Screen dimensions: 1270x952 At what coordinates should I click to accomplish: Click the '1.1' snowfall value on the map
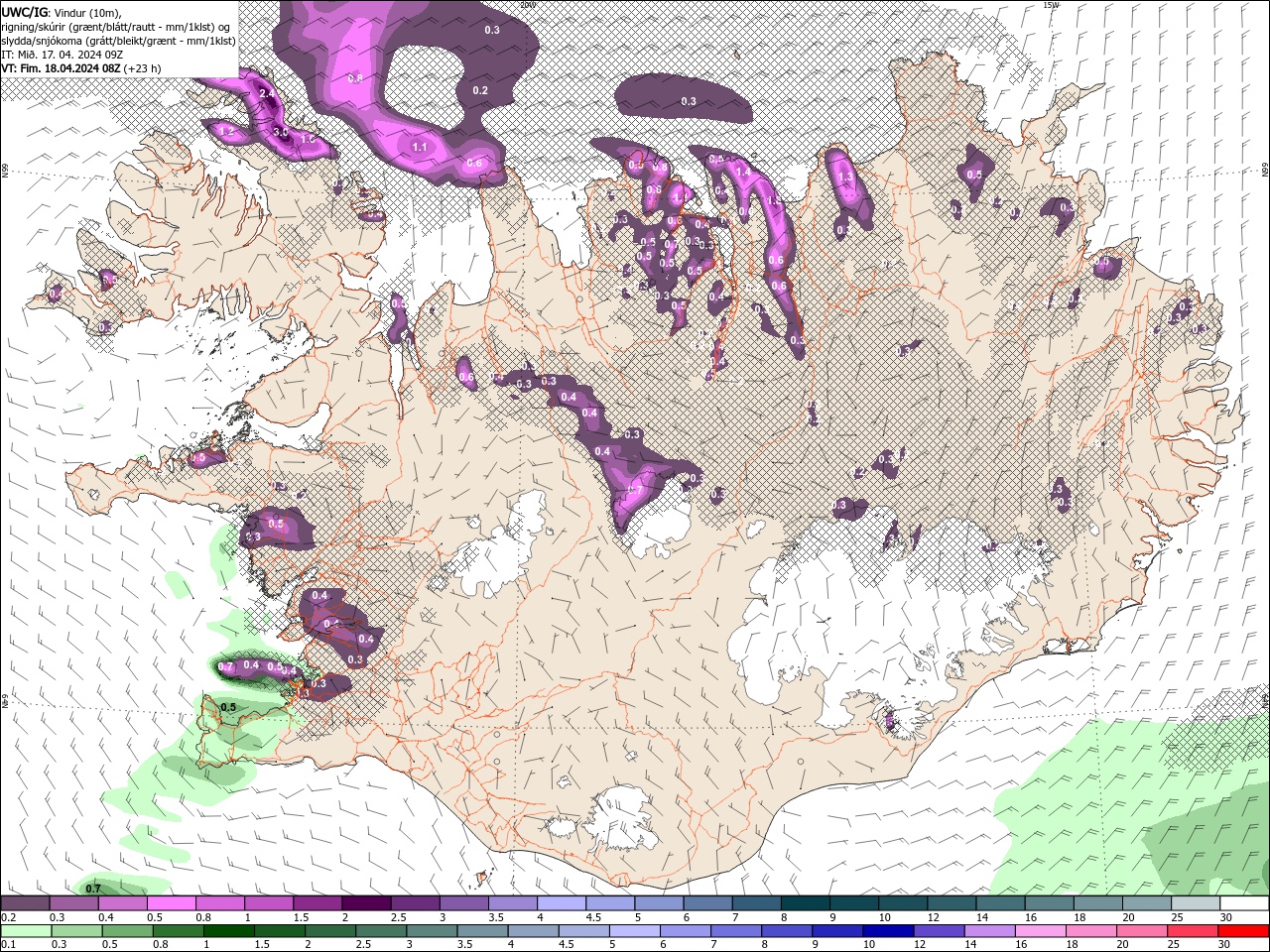click(x=420, y=148)
